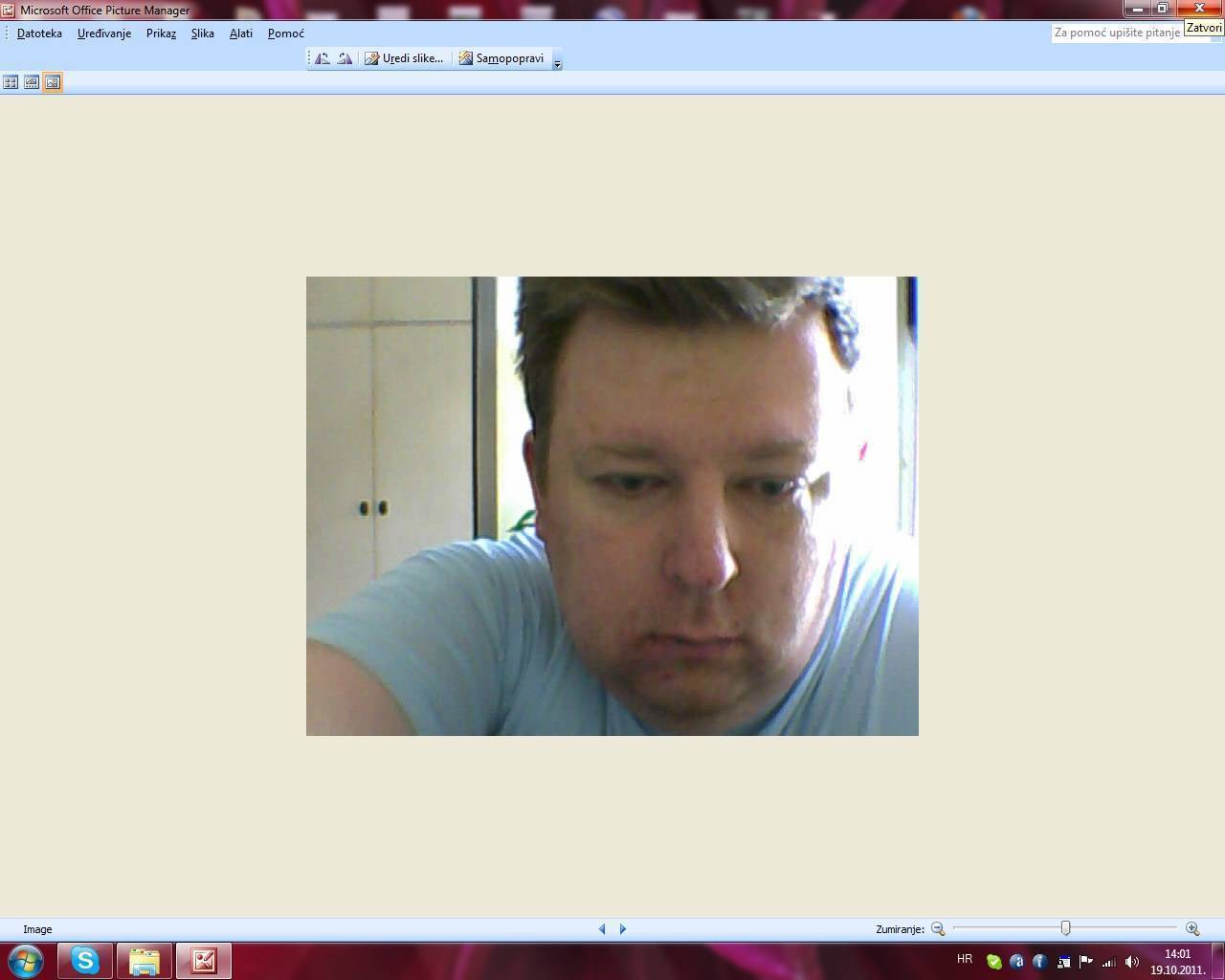This screenshot has width=1225, height=980.
Task: Click the Uredi slike button
Action: point(404,58)
